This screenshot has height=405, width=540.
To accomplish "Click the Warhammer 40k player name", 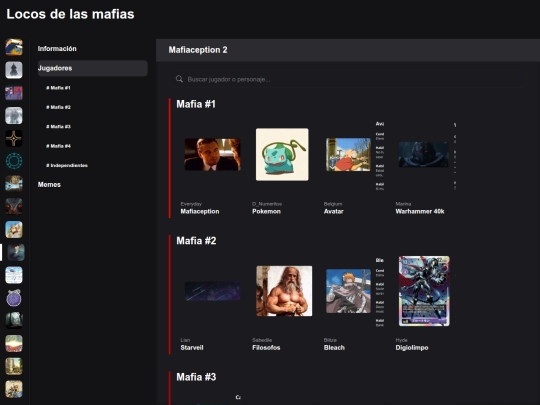I will 420,211.
